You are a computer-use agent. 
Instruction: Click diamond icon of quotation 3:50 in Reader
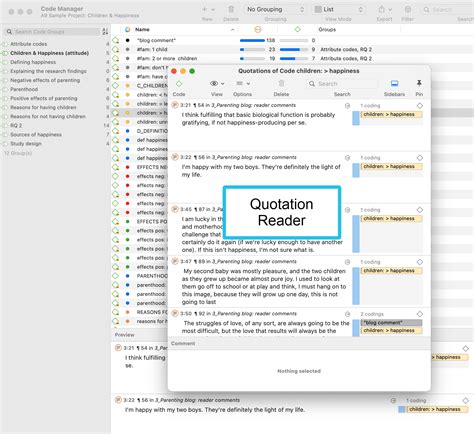[420, 314]
